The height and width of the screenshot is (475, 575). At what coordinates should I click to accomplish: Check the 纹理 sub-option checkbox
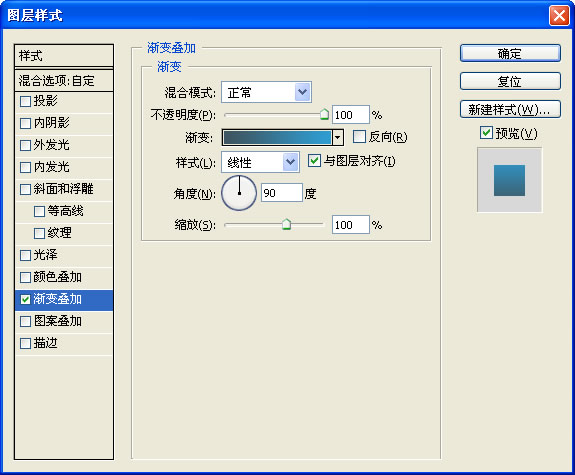(39, 233)
